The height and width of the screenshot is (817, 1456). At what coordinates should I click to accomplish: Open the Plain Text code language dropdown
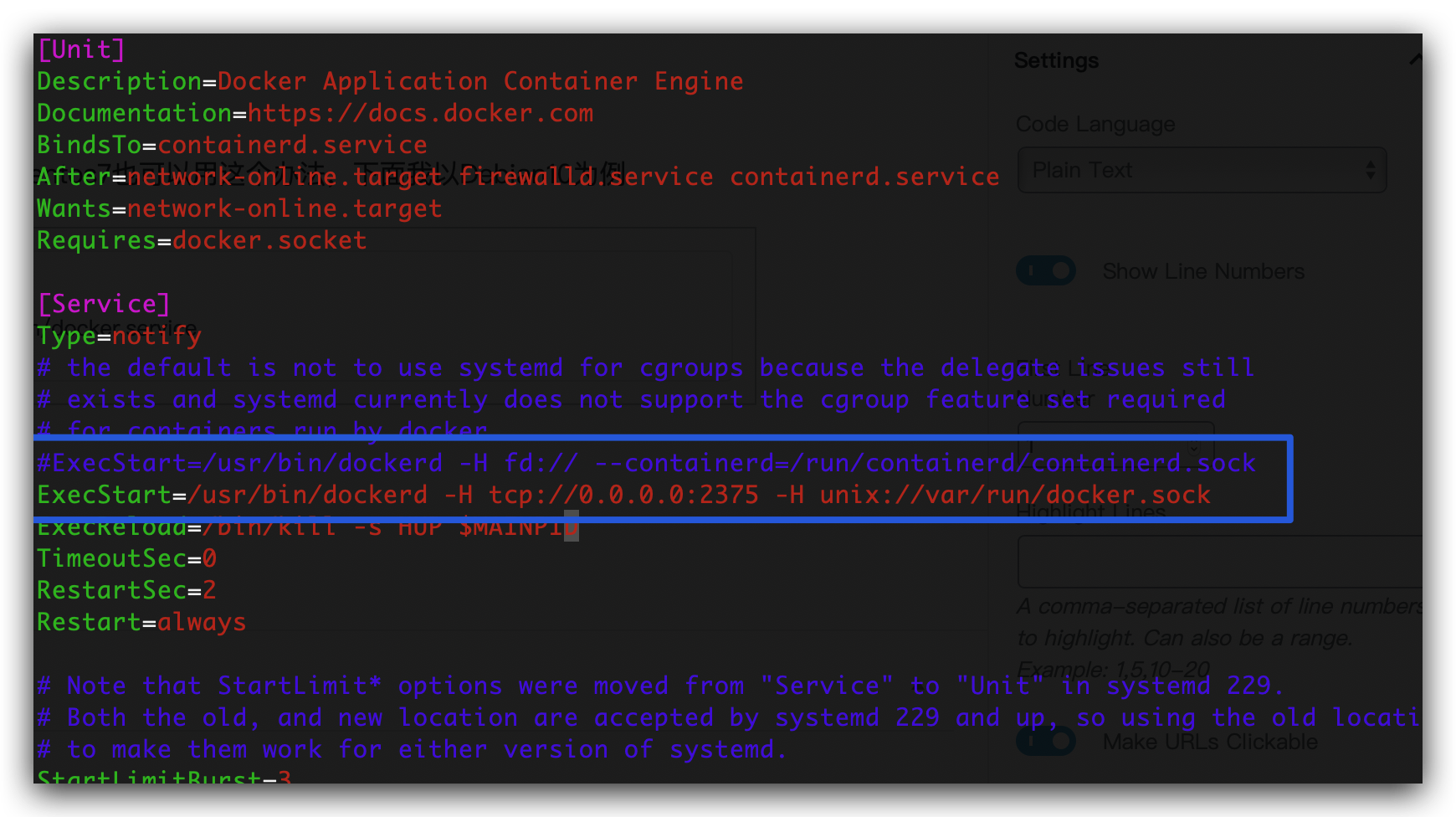tap(1188, 171)
